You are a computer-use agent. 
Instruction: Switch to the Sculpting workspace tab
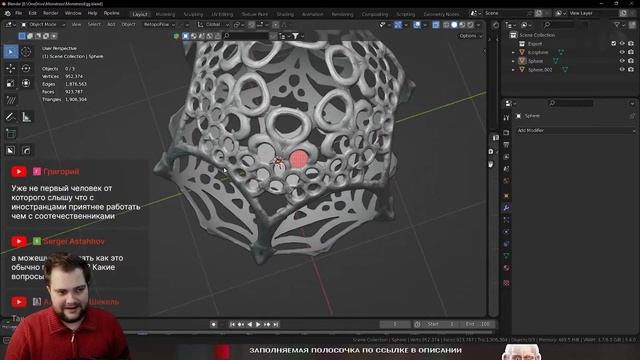[x=193, y=14]
